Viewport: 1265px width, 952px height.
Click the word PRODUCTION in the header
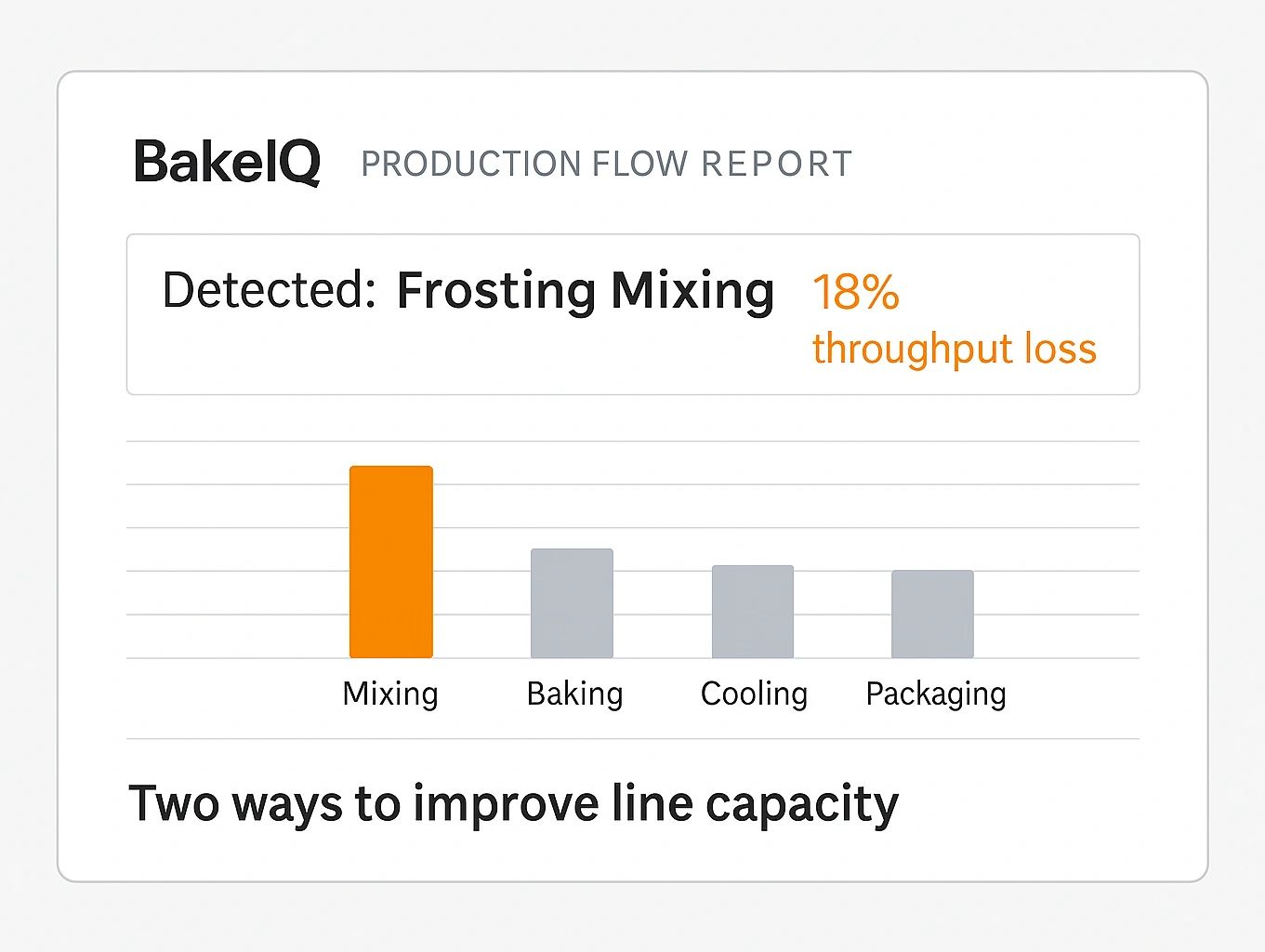[x=470, y=165]
